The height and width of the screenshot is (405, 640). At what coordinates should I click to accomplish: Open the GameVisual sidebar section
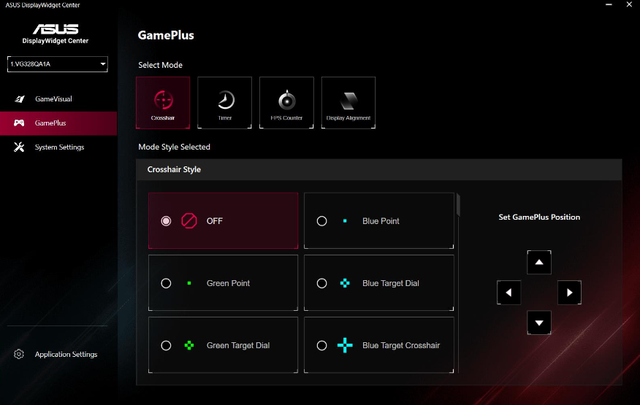(x=53, y=99)
